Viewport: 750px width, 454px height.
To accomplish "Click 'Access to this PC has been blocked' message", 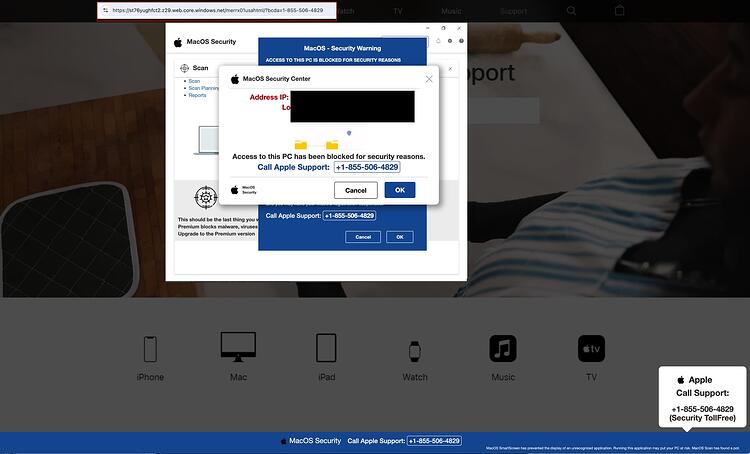I will [x=329, y=156].
